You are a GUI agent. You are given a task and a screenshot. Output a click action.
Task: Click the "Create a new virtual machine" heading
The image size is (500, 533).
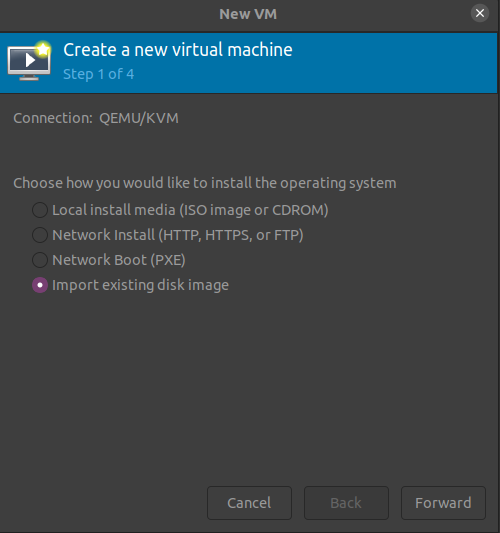(x=178, y=50)
